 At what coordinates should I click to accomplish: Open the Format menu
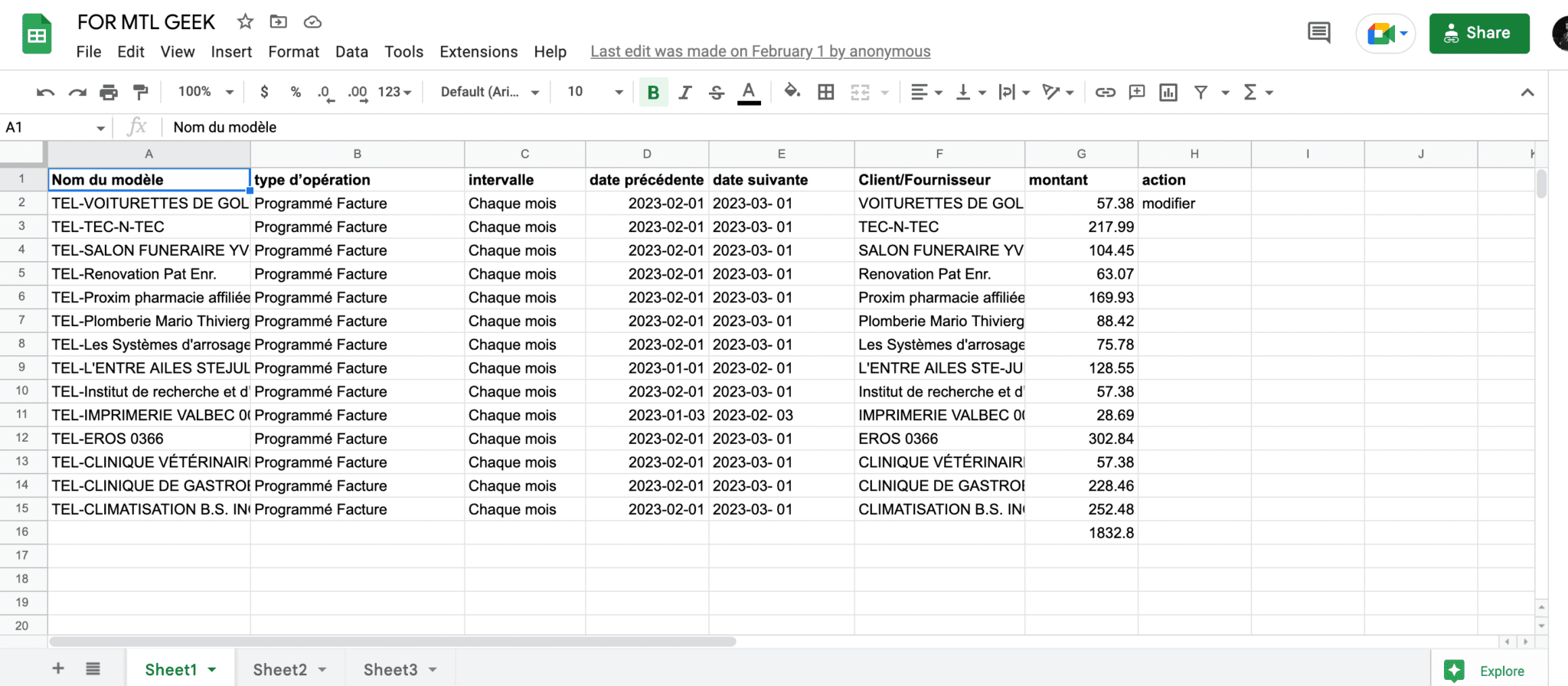click(293, 51)
